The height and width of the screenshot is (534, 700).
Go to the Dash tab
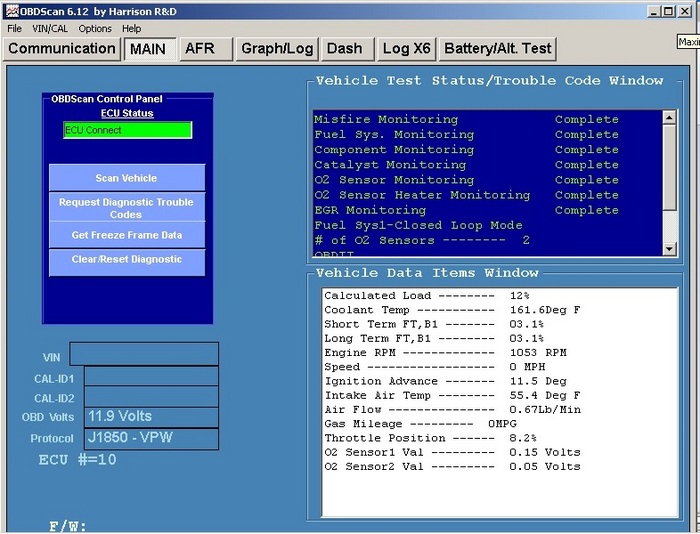click(x=345, y=49)
